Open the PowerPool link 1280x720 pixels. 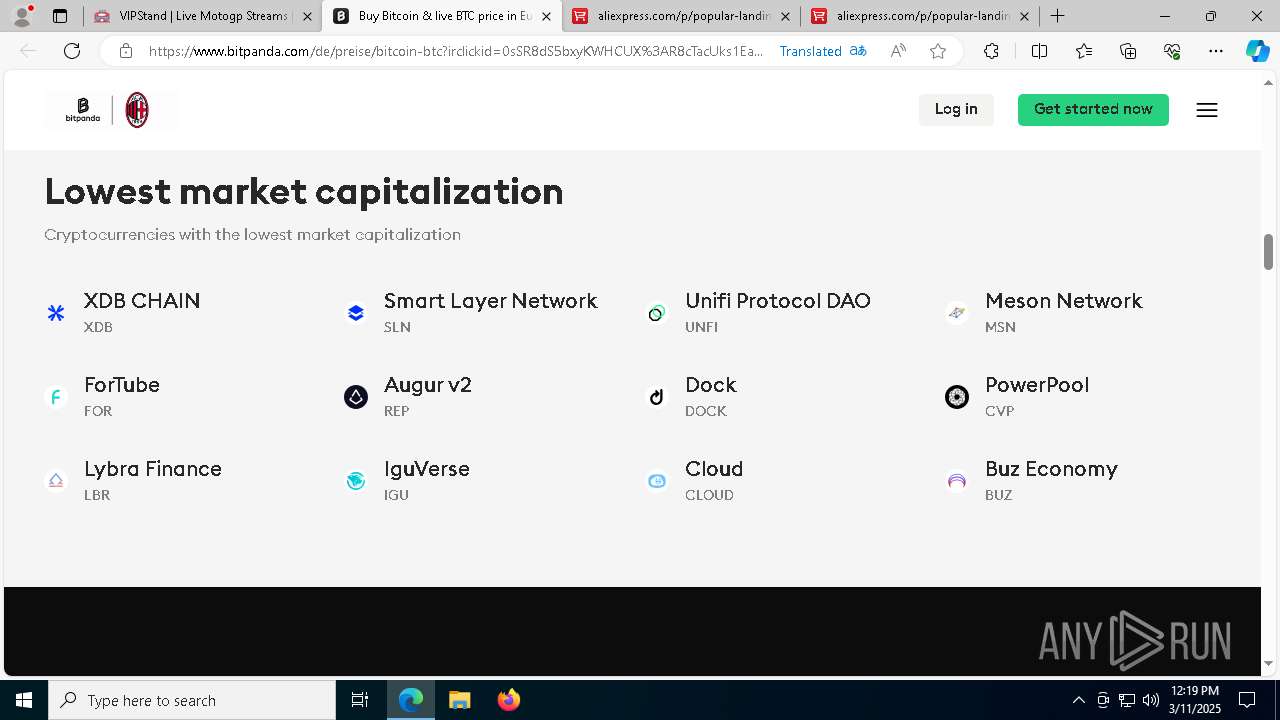1037,385
